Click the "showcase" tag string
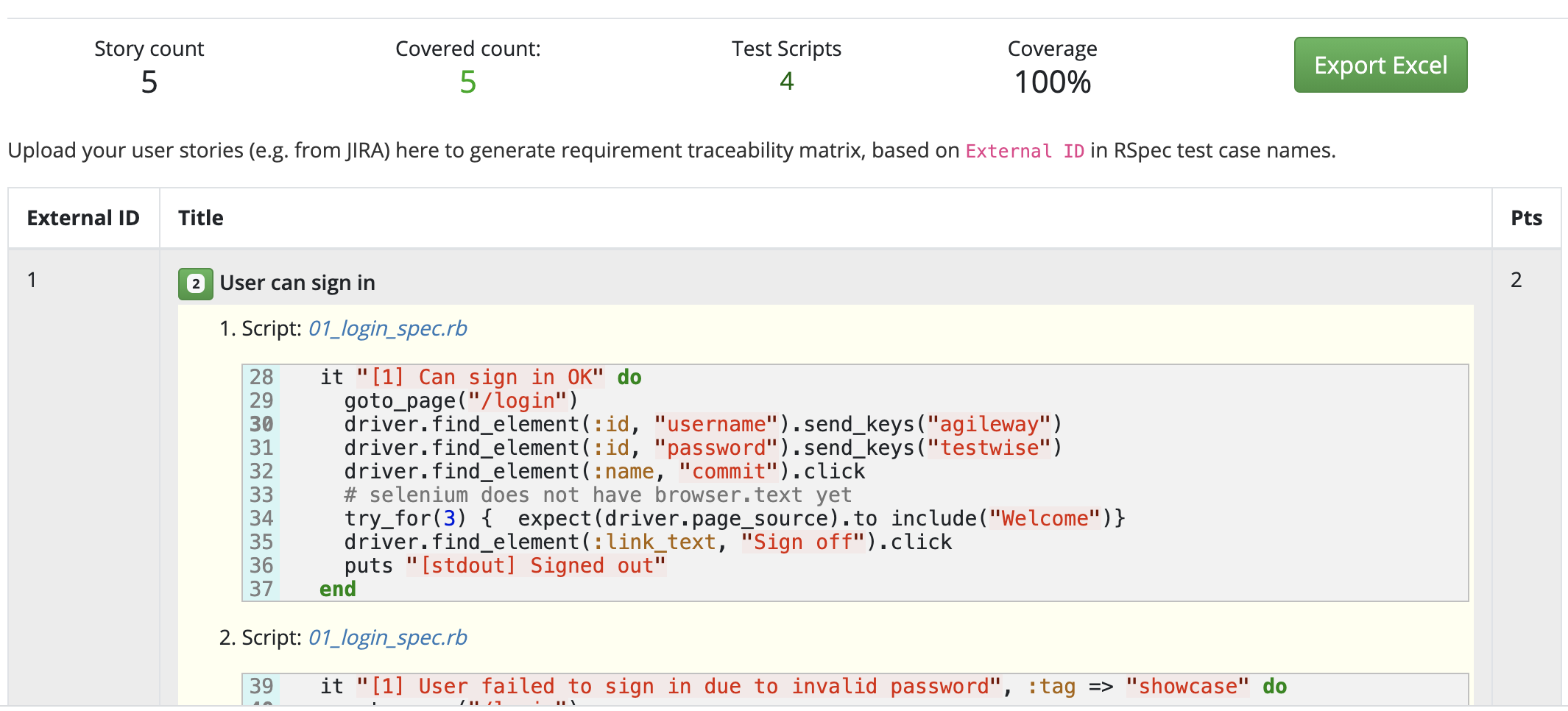This screenshot has width=1568, height=711. click(x=1187, y=686)
